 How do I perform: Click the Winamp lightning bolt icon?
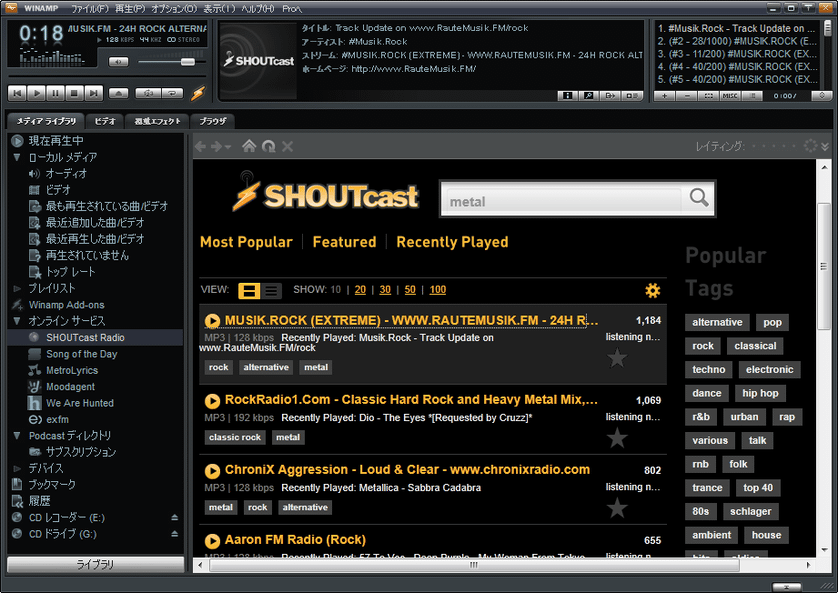coord(198,93)
